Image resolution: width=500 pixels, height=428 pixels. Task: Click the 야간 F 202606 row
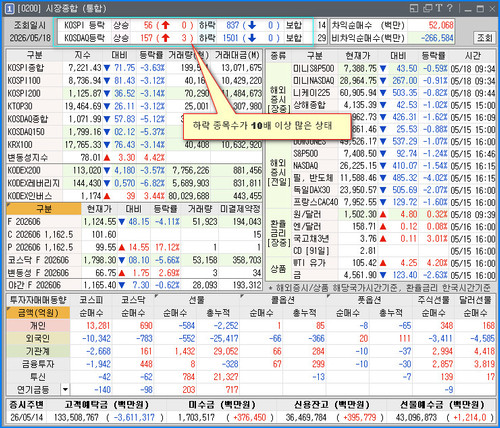[134, 285]
